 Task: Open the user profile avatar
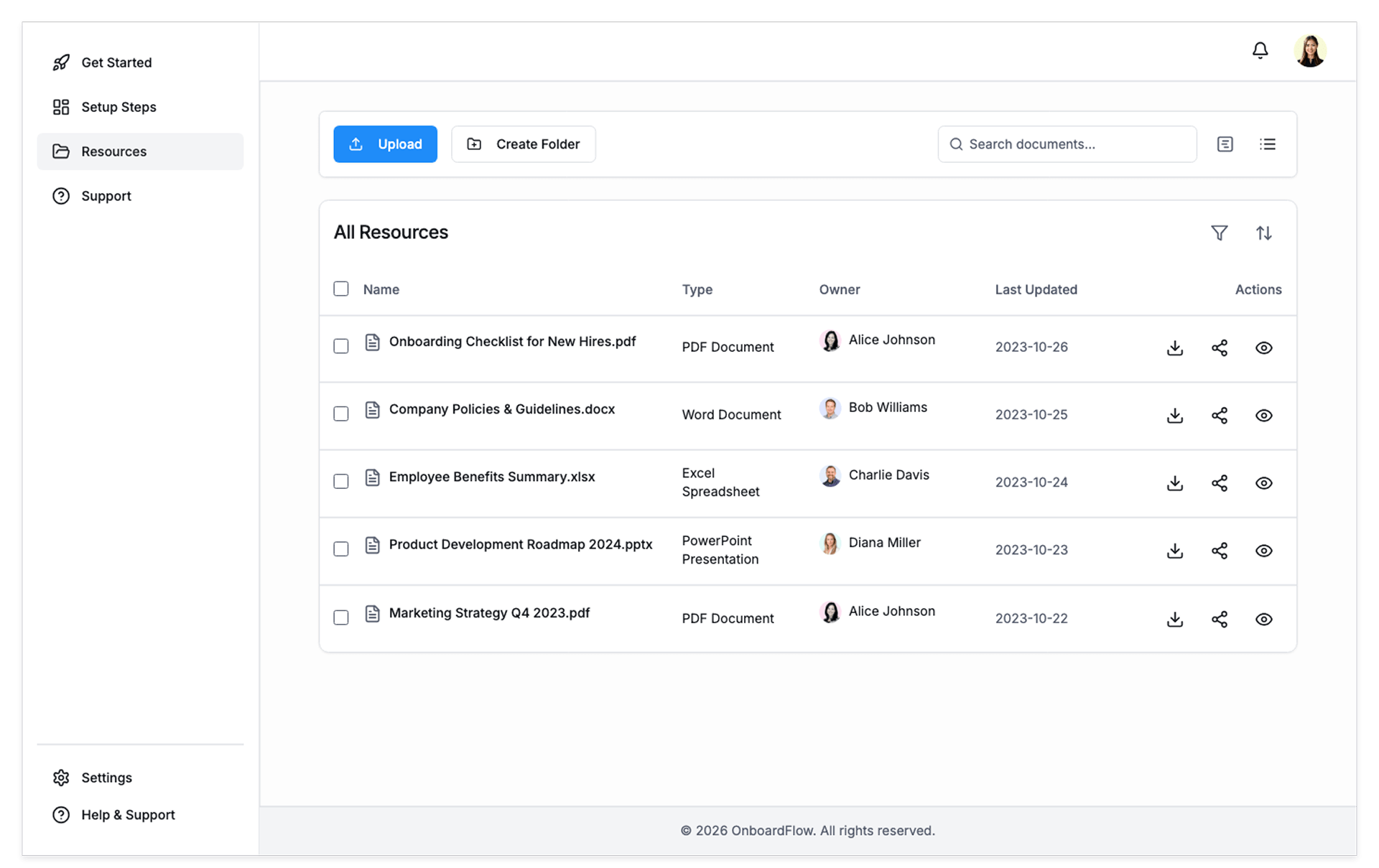[x=1309, y=51]
